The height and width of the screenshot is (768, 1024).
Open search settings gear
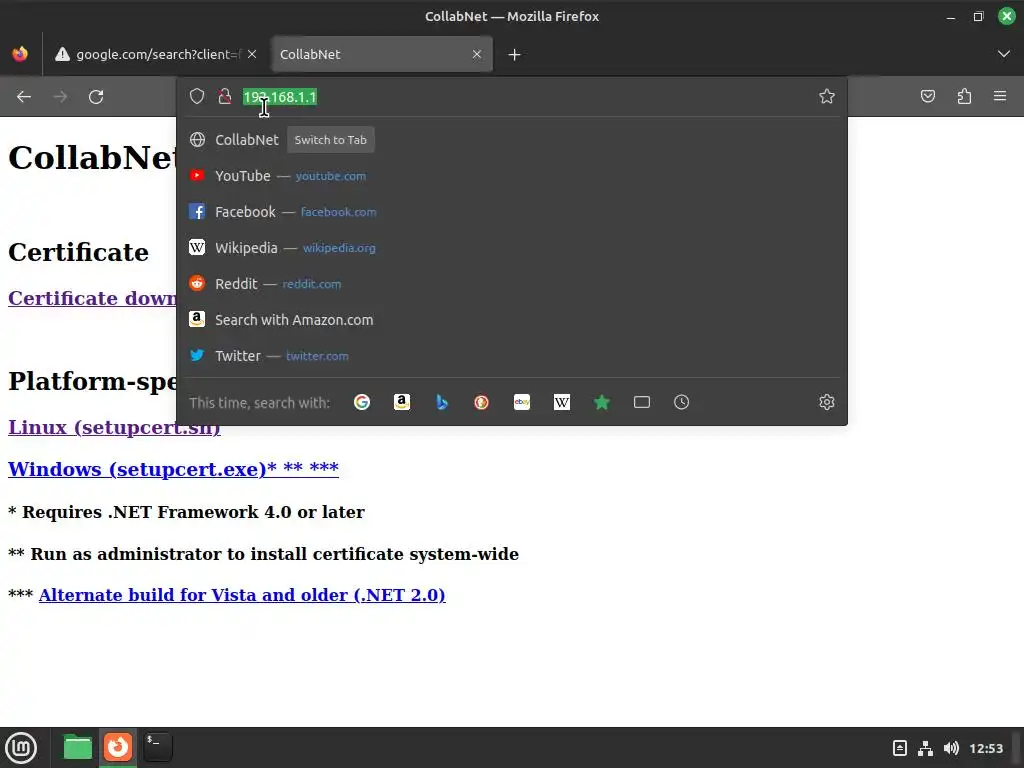coord(827,402)
